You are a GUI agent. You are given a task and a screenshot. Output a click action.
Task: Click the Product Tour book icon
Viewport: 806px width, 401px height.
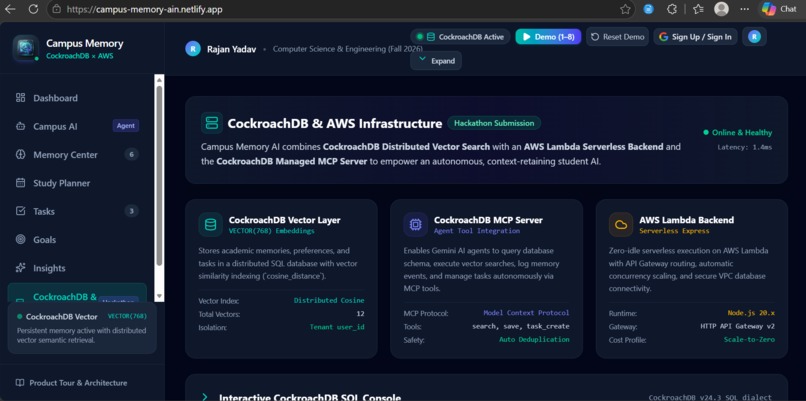point(20,382)
